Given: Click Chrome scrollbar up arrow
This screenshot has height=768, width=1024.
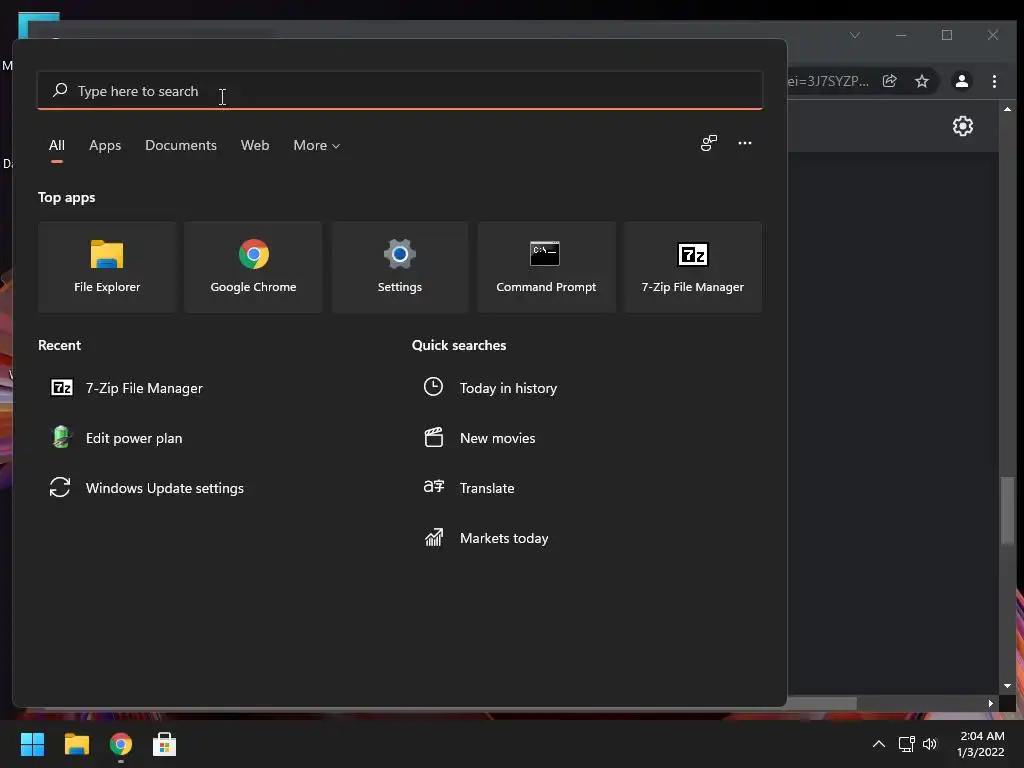Looking at the screenshot, I should [x=1008, y=109].
